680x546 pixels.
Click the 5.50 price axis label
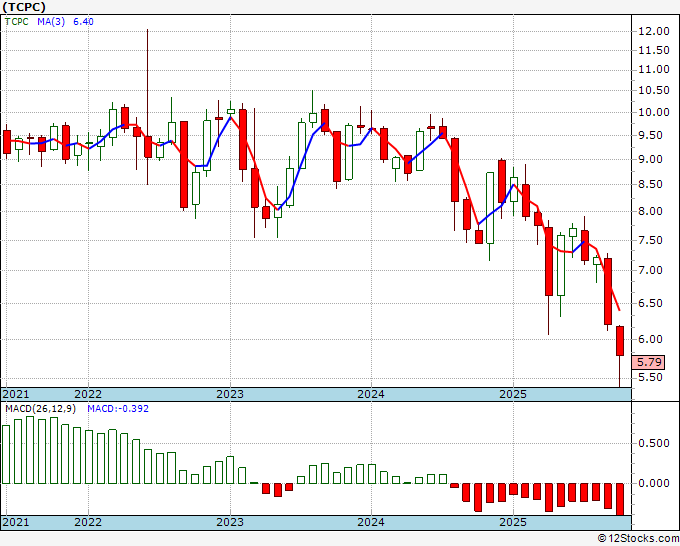point(651,377)
